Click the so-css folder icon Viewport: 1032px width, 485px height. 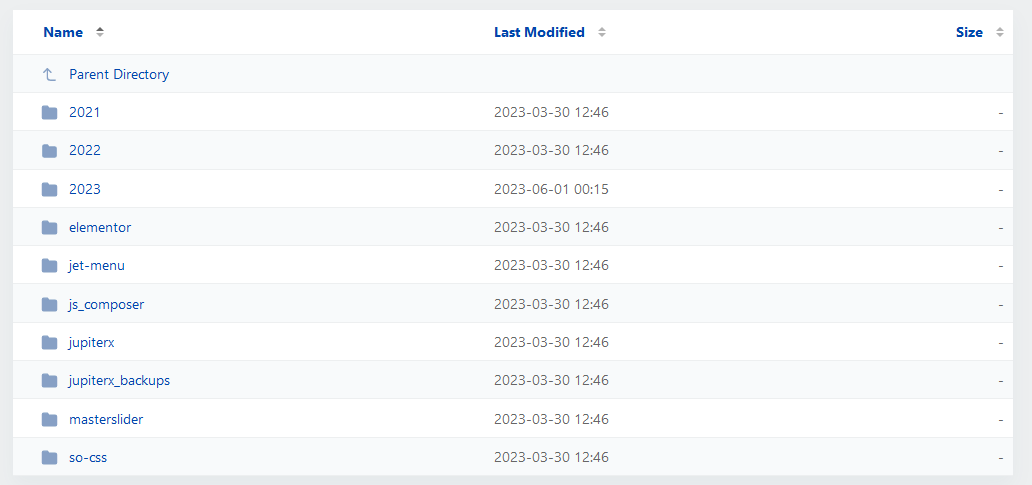(x=49, y=457)
